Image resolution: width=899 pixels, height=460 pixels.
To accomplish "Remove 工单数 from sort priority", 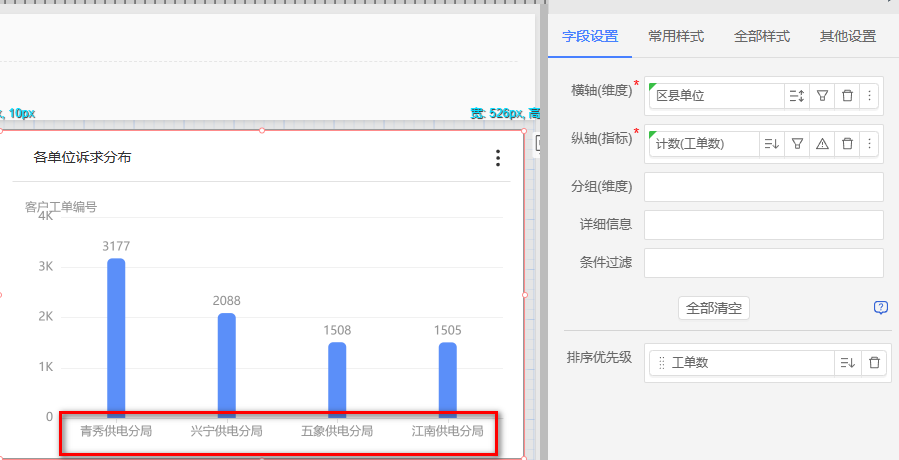I will [874, 363].
